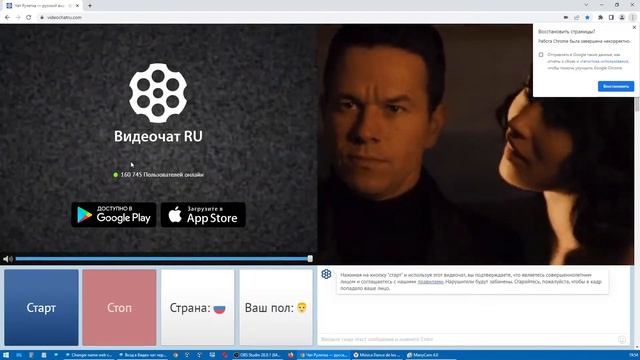640x360 pixels.
Task: Switch to Change name web taskbar window
Action: [89, 355]
